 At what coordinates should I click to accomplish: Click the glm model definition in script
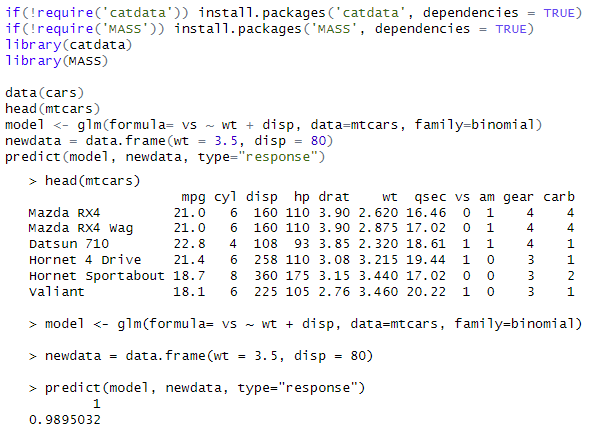coord(273,125)
